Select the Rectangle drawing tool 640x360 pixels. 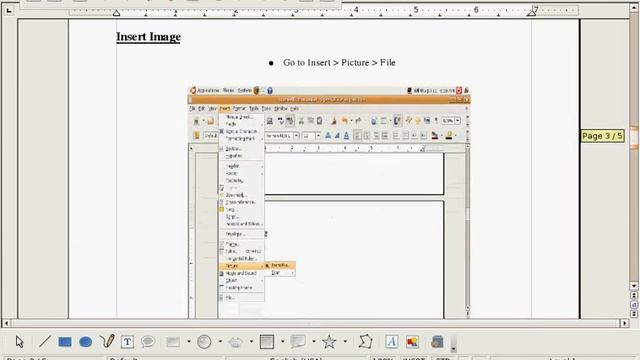pyautogui.click(x=65, y=342)
